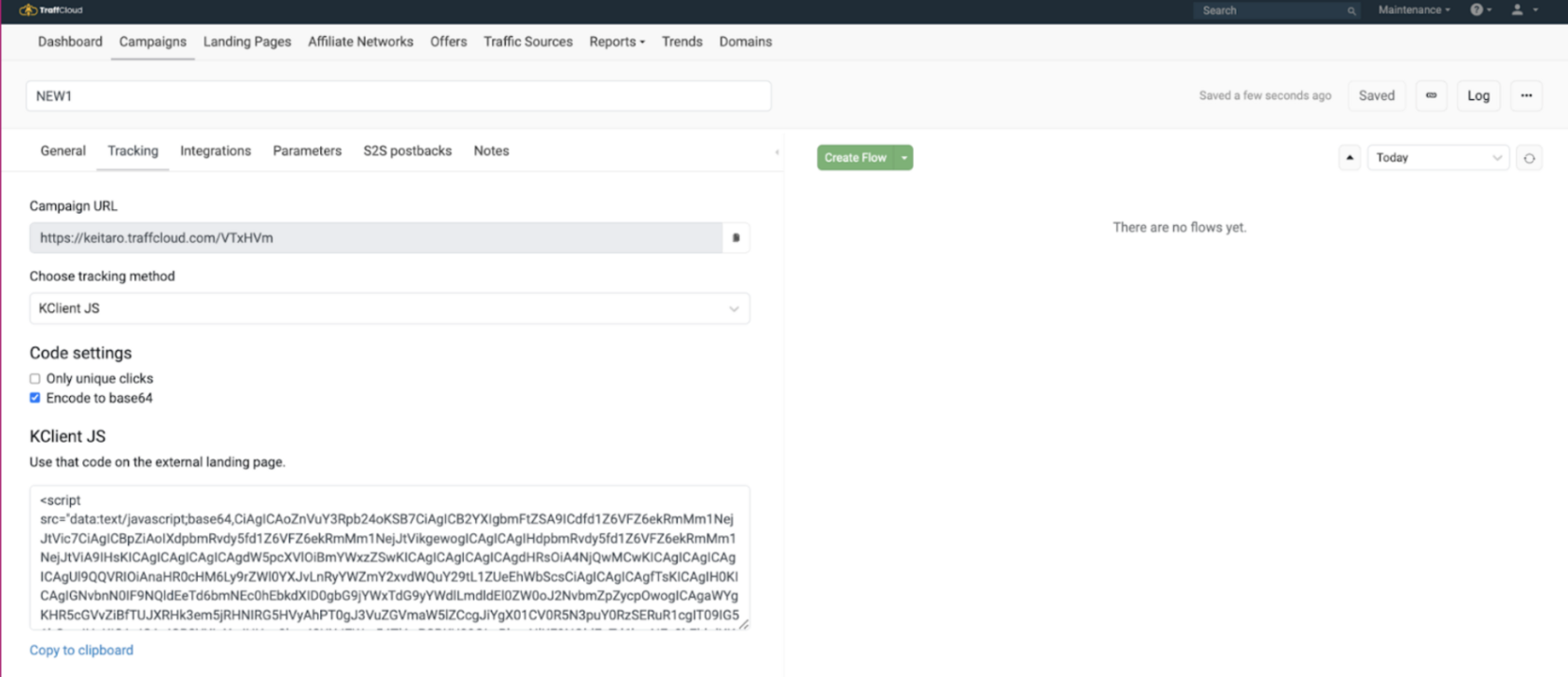Image resolution: width=1568 pixels, height=677 pixels.
Task: Open the help question mark menu
Action: (x=1480, y=9)
